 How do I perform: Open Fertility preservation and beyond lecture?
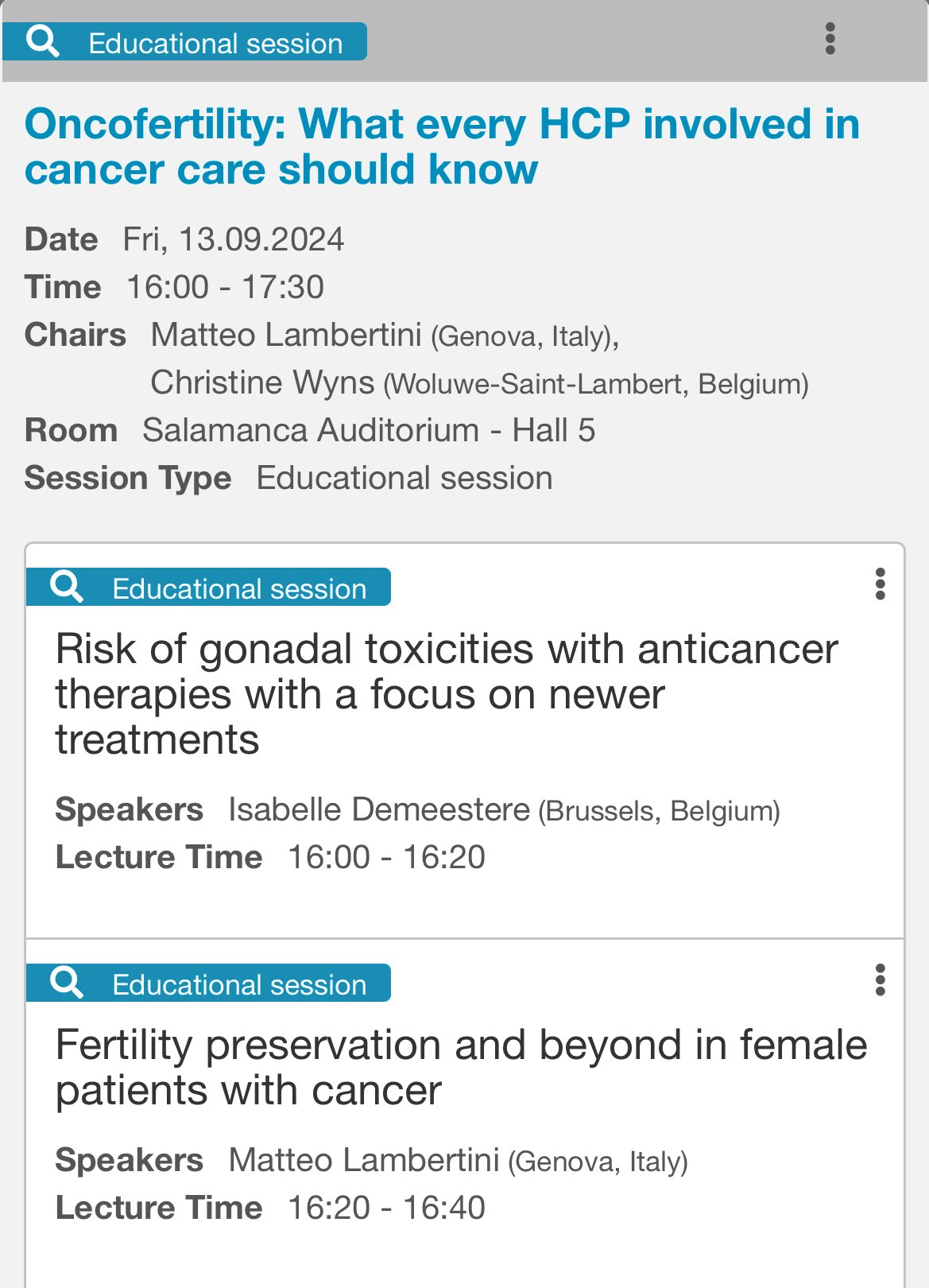click(x=461, y=1067)
